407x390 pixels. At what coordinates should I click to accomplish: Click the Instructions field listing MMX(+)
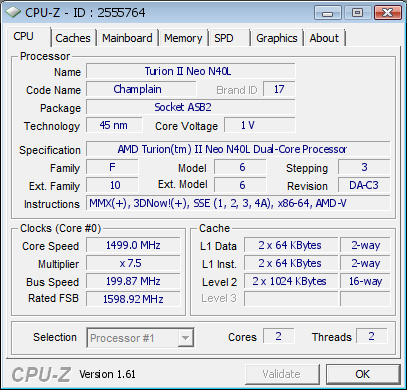click(238, 203)
